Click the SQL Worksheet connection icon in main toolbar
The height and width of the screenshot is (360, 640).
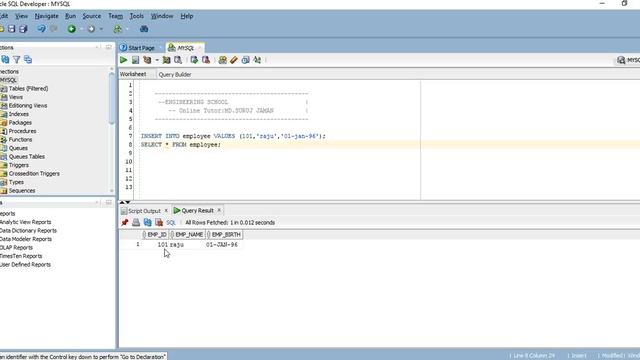pos(118,29)
